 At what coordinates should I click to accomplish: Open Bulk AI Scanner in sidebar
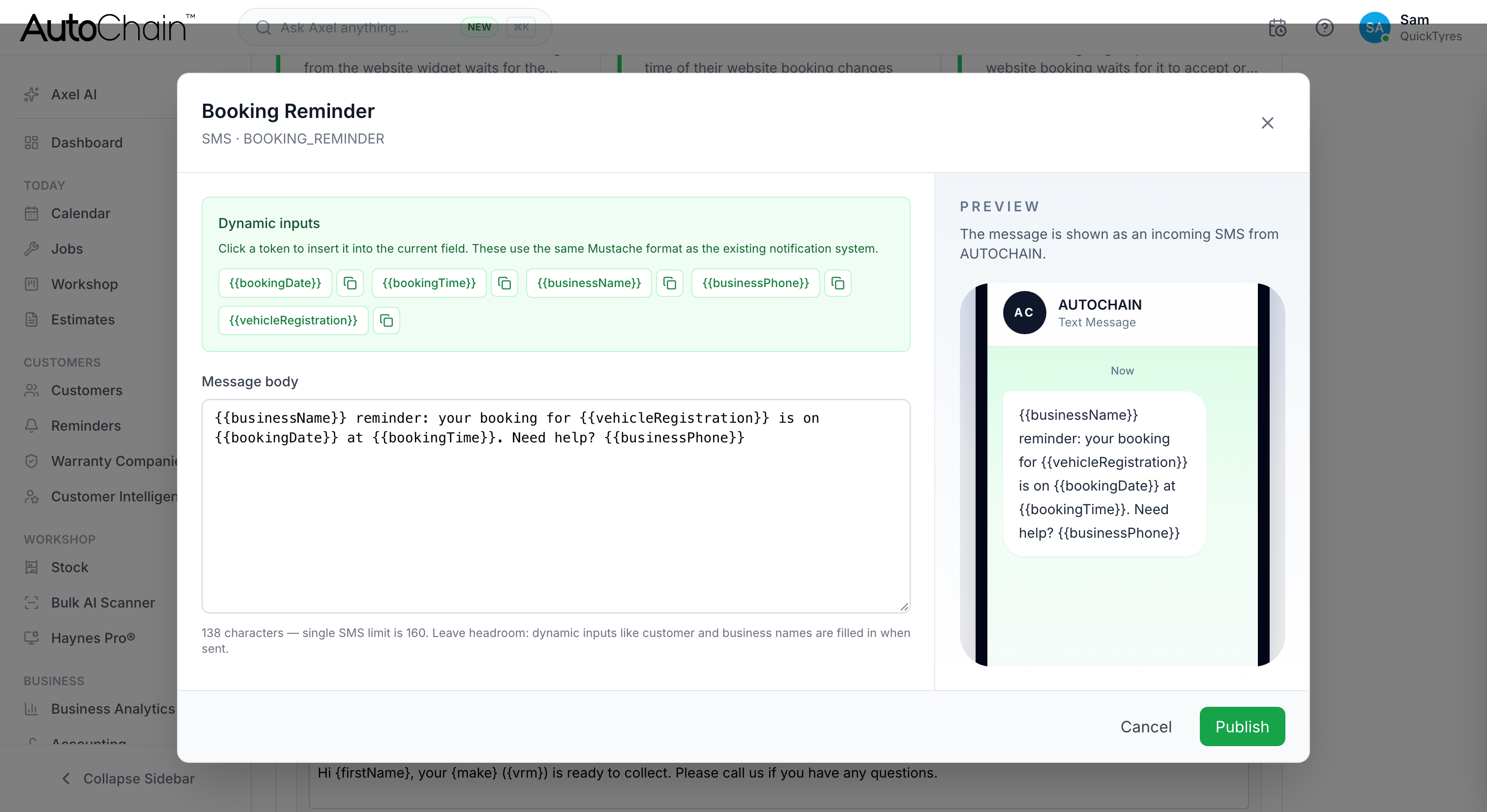pos(89,603)
